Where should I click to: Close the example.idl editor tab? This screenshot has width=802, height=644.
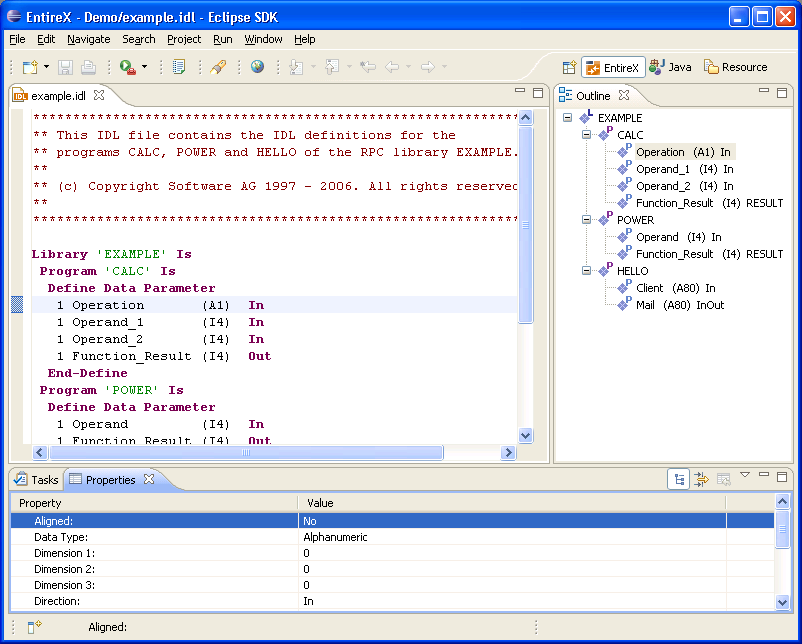(99, 96)
